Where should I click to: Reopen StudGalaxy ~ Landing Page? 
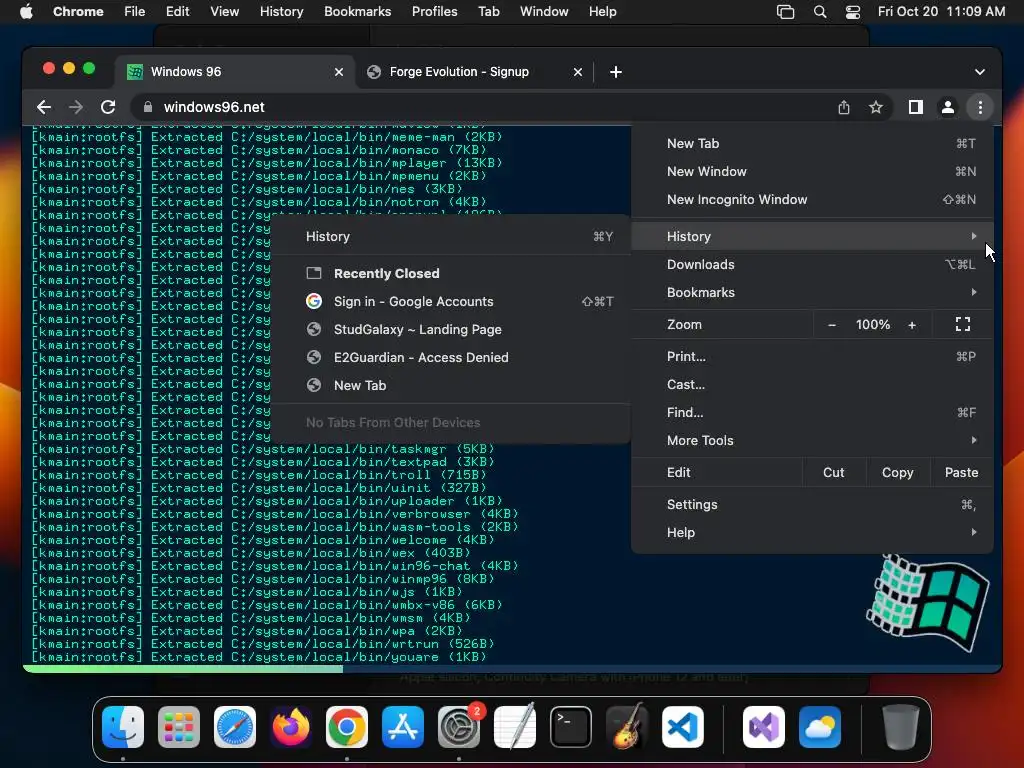pyautogui.click(x=451, y=330)
